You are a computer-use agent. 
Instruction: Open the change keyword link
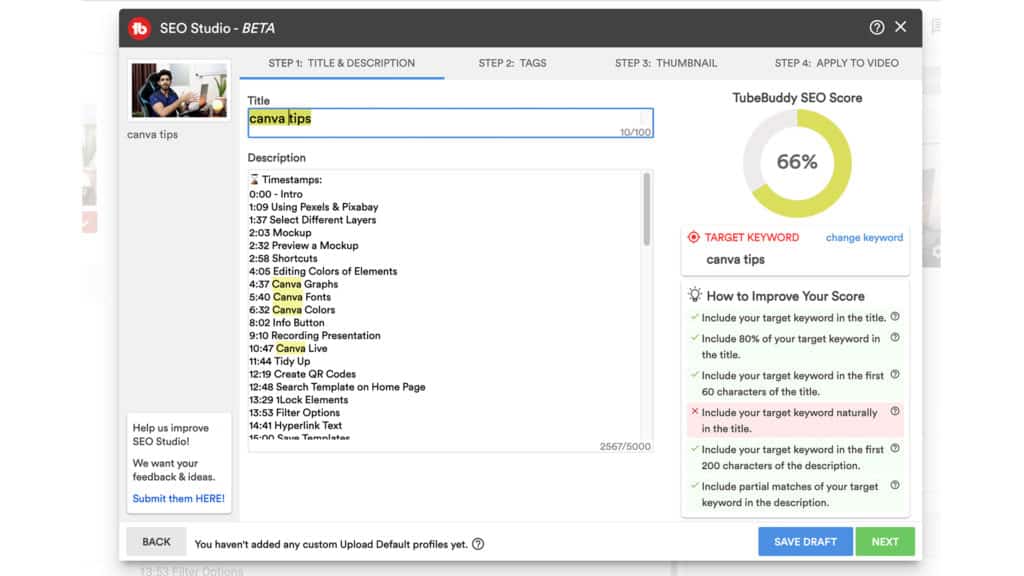tap(864, 237)
